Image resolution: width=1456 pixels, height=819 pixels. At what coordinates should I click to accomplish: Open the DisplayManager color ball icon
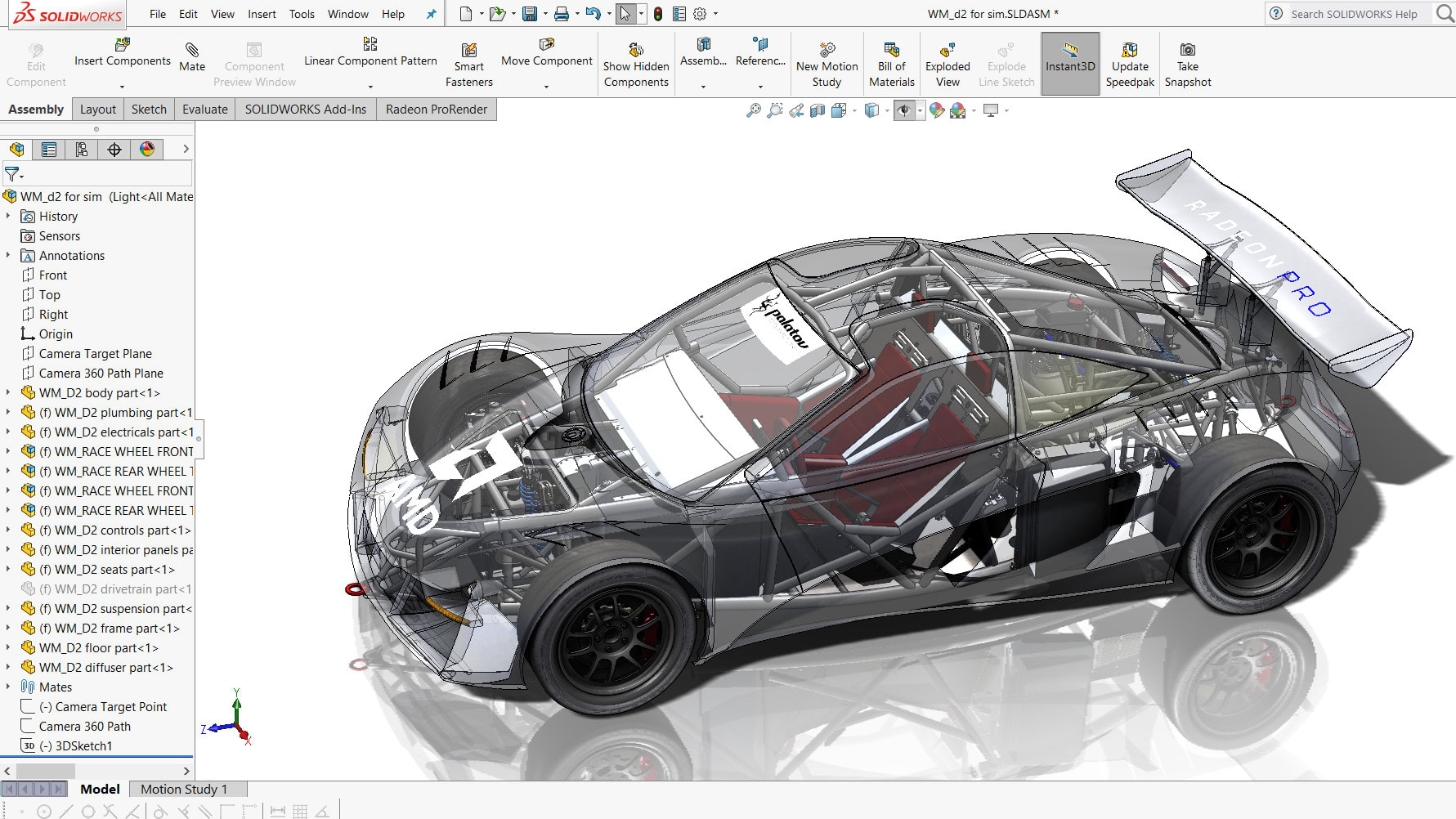147,149
